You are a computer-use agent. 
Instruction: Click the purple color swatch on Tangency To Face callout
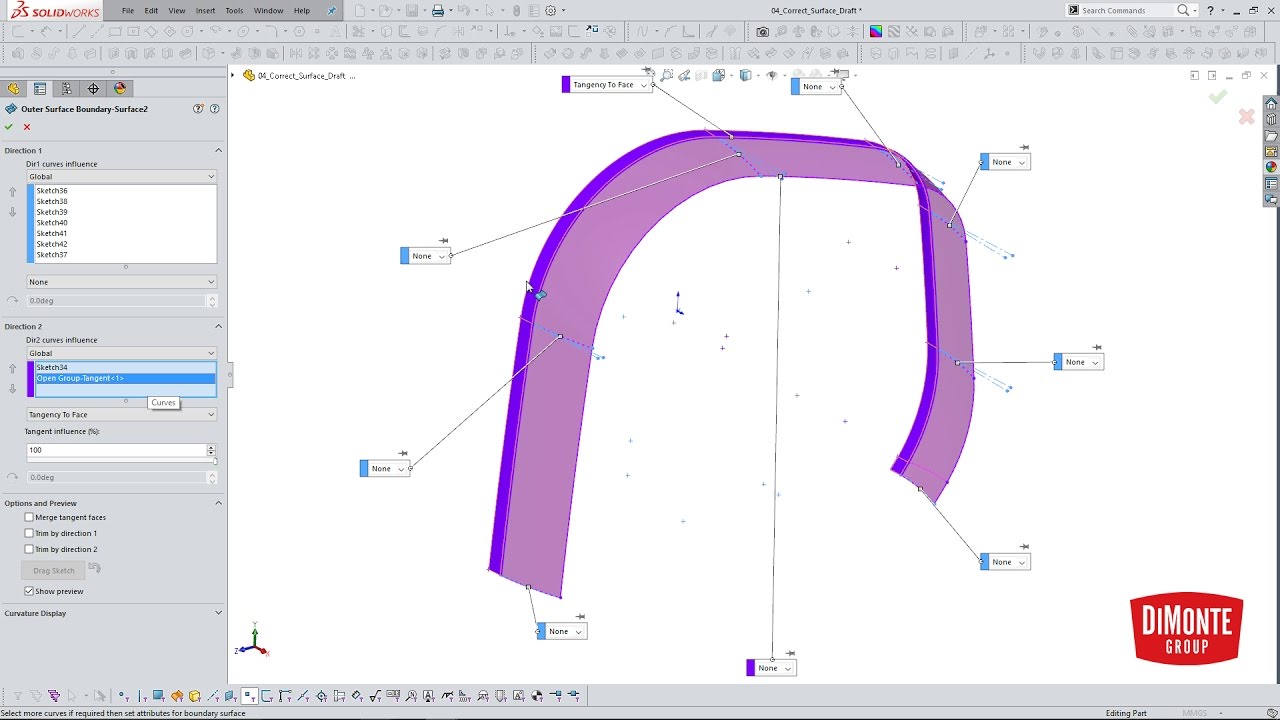(x=566, y=85)
